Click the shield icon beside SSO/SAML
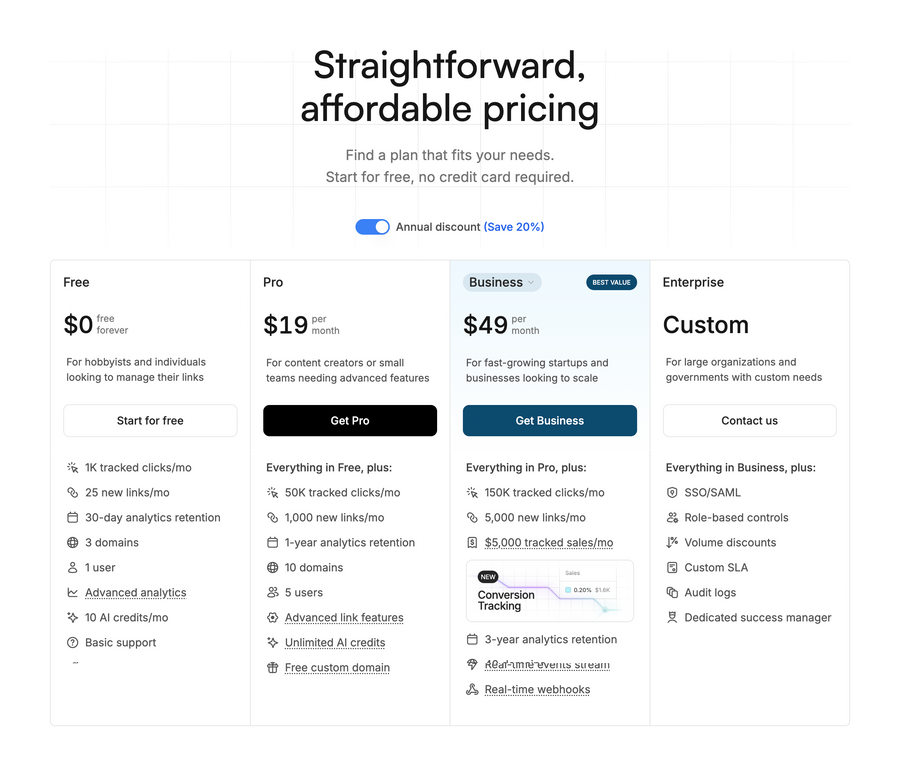 (672, 492)
